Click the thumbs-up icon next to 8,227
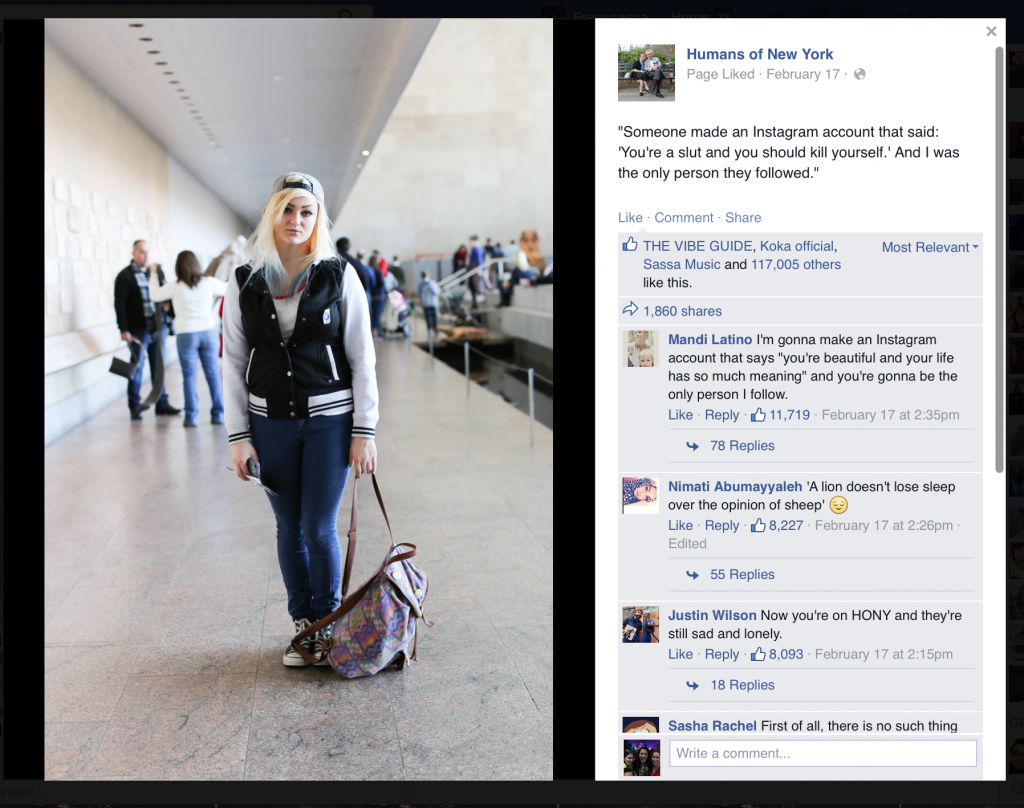 (x=758, y=525)
